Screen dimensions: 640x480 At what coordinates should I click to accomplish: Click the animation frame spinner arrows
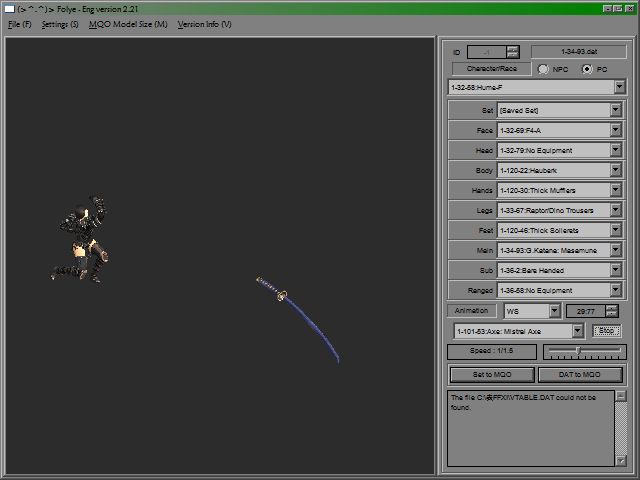point(613,311)
